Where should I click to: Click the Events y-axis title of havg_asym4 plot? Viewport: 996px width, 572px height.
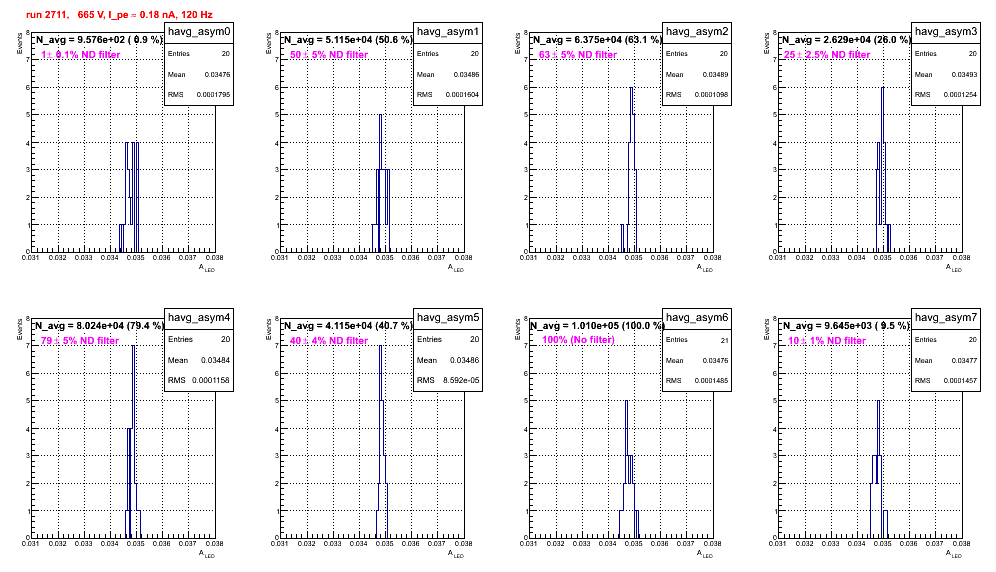point(19,330)
